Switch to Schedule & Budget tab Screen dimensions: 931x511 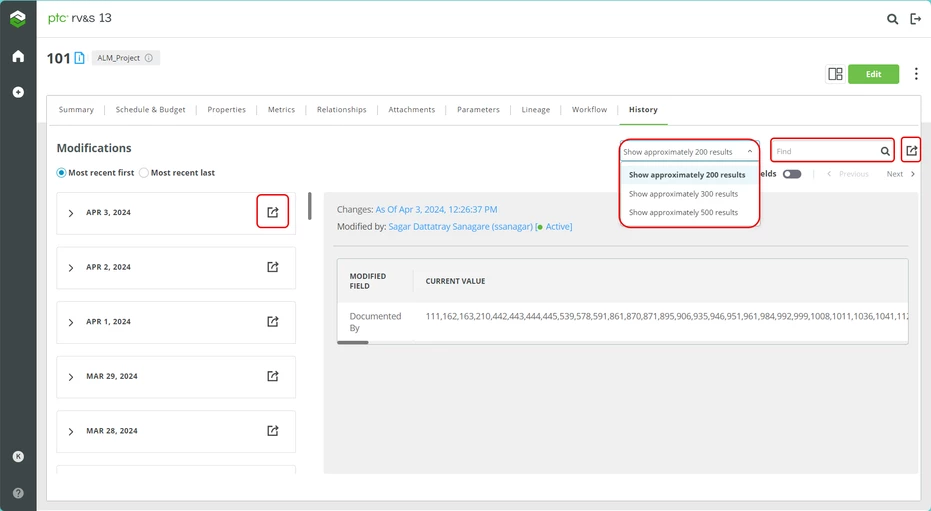[x=150, y=110]
